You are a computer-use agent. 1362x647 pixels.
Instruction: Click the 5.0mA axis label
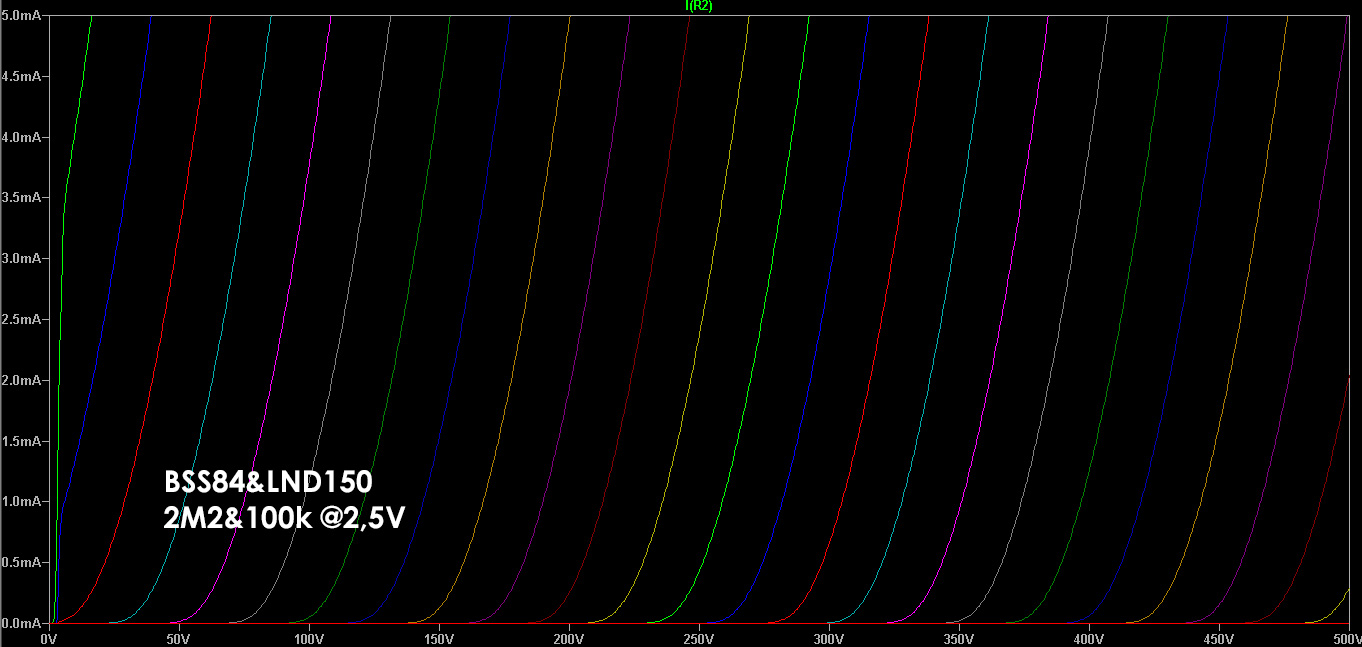(19, 16)
